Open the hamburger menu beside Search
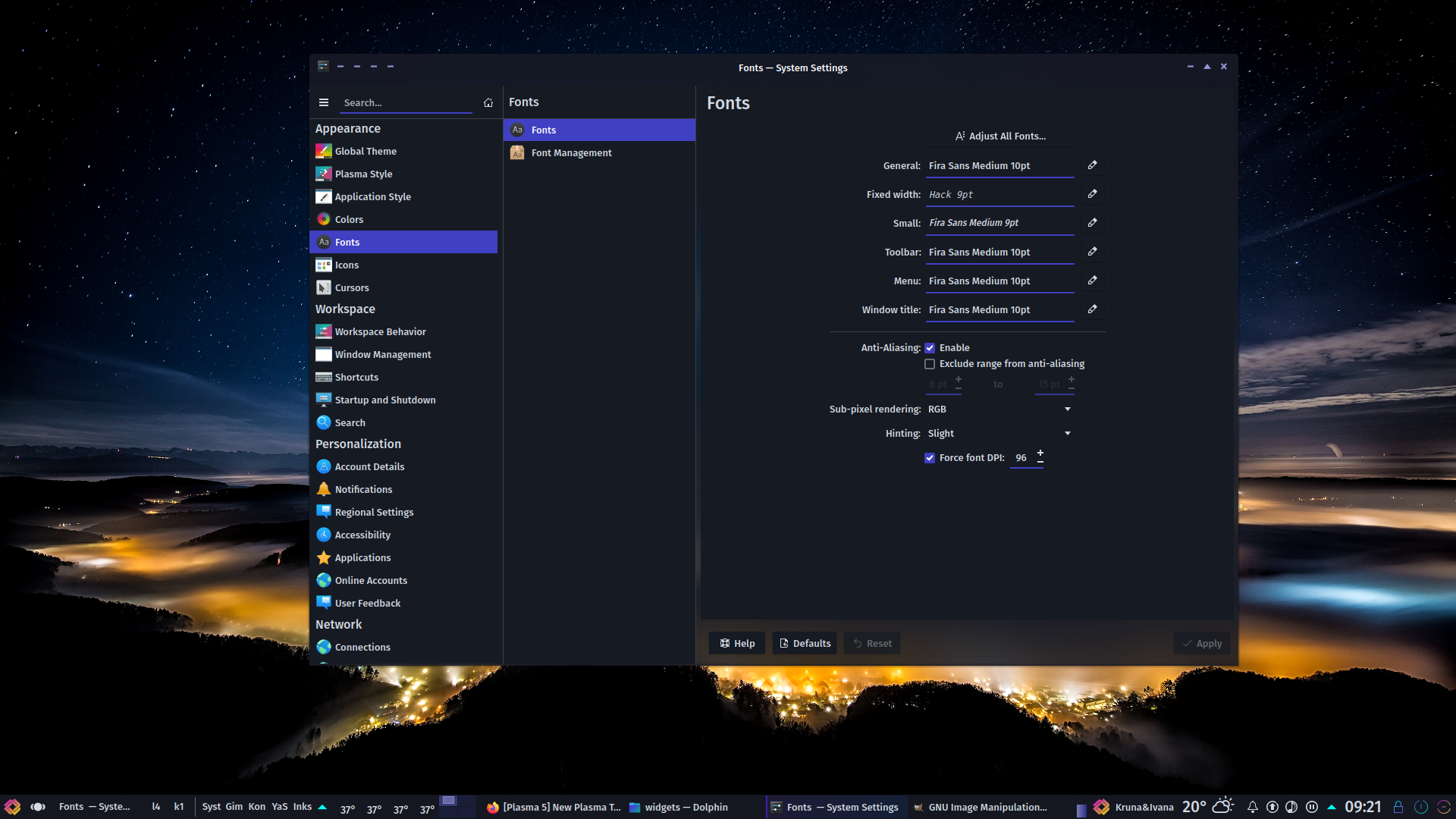The image size is (1456, 819). 324,102
